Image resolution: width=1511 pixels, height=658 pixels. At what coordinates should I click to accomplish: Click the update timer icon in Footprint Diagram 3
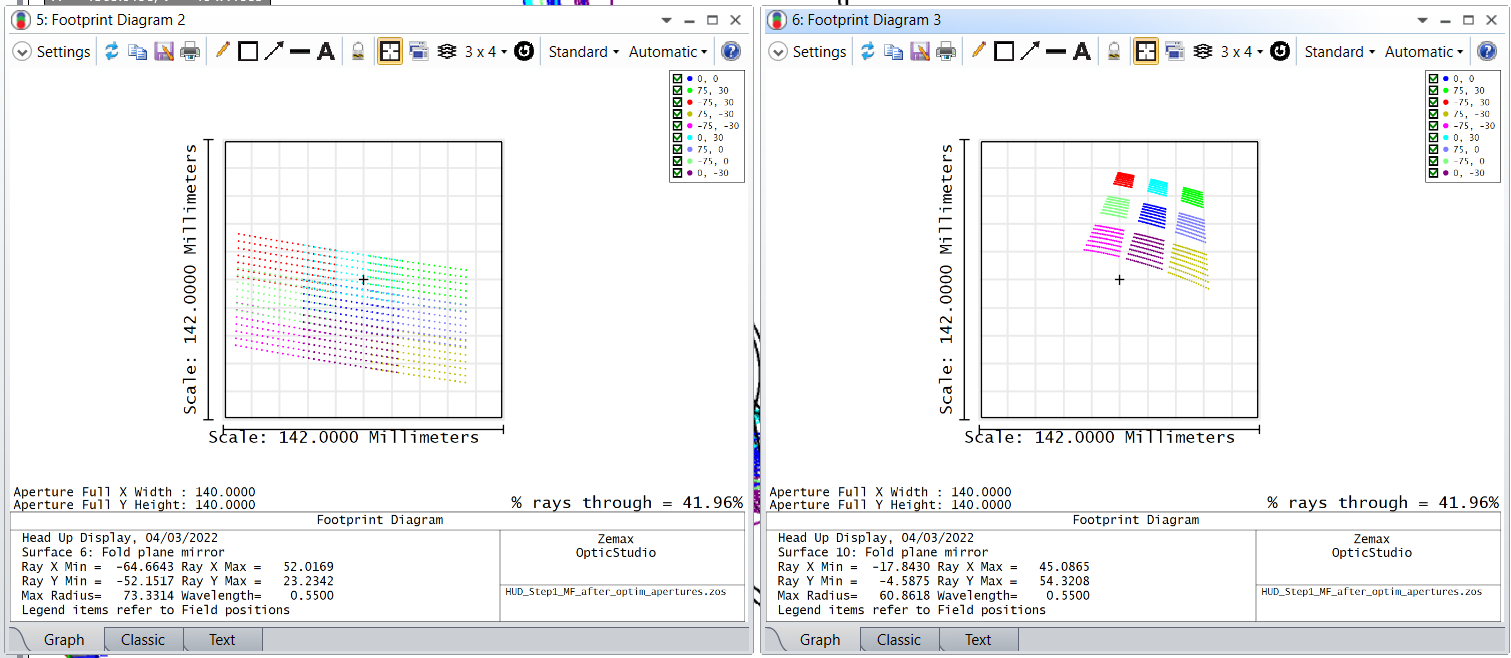1280,52
